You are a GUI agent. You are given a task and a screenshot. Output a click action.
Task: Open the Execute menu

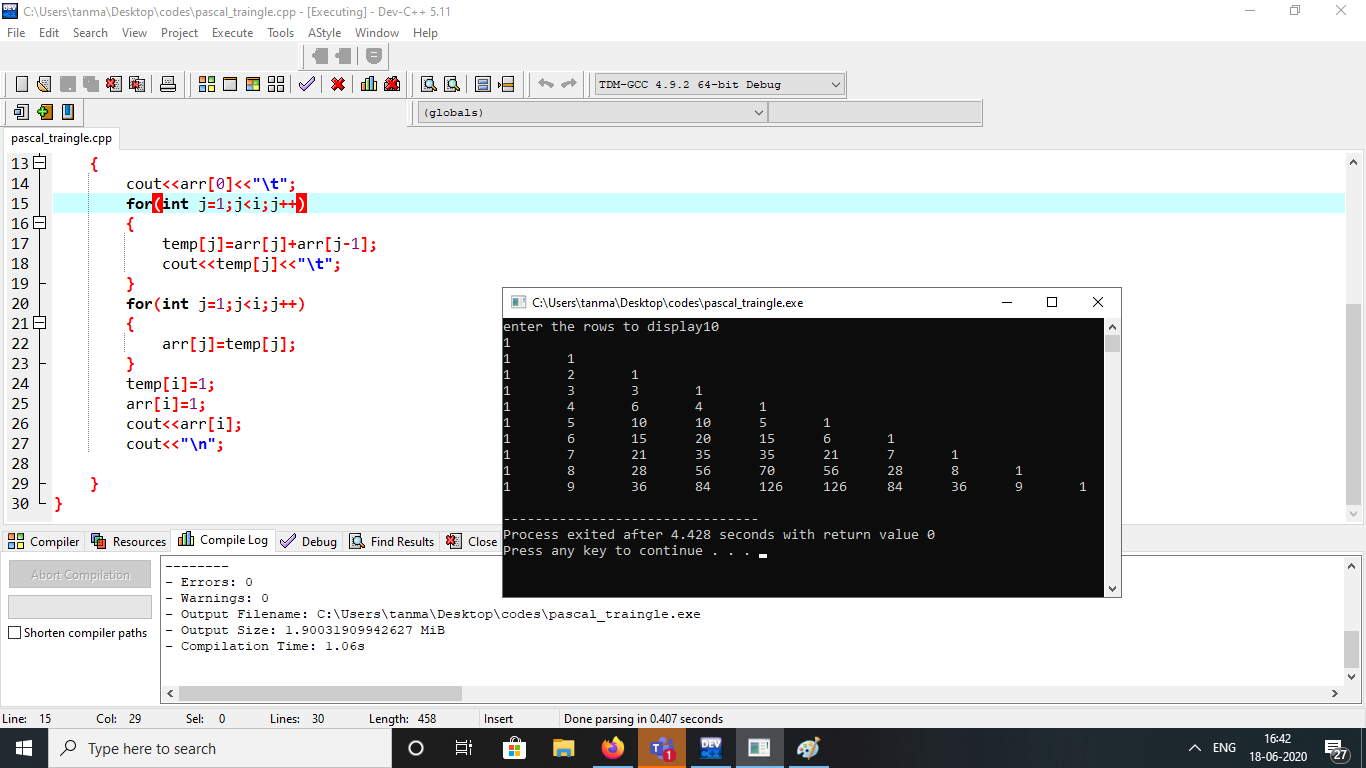click(232, 32)
